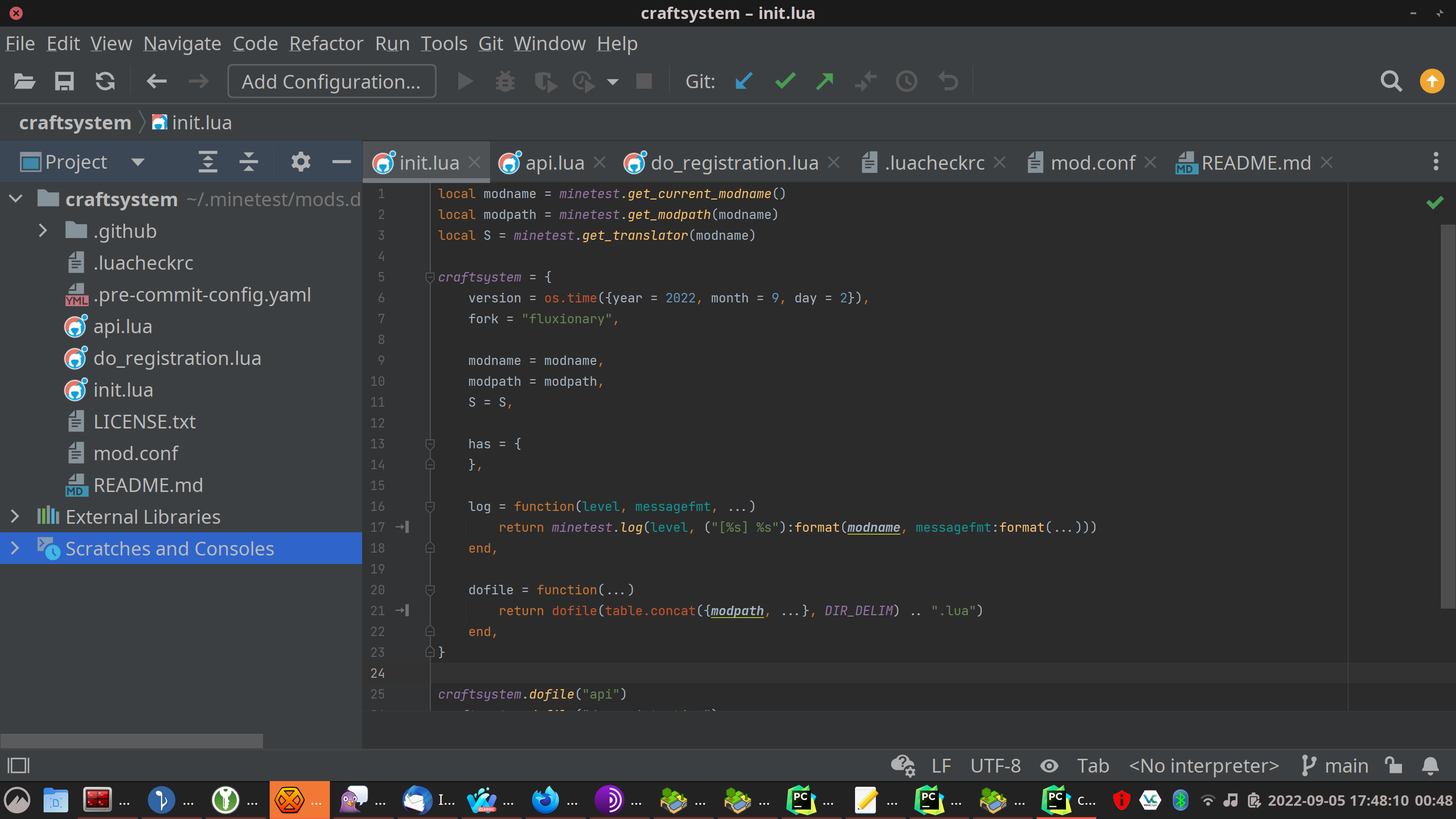1456x819 pixels.
Task: Open Git Show History clock icon
Action: click(907, 82)
